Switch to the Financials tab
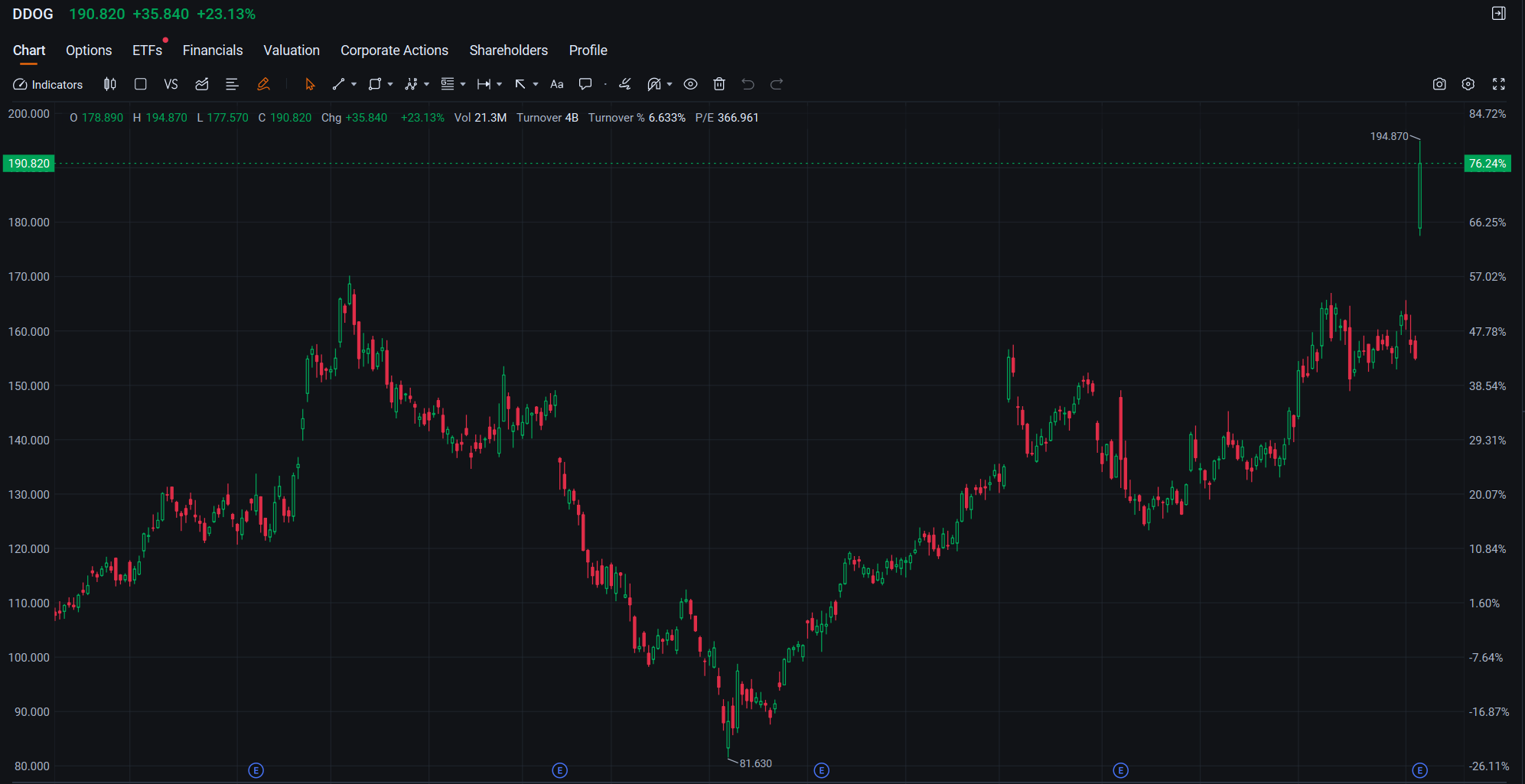The width and height of the screenshot is (1525, 784). [x=212, y=50]
